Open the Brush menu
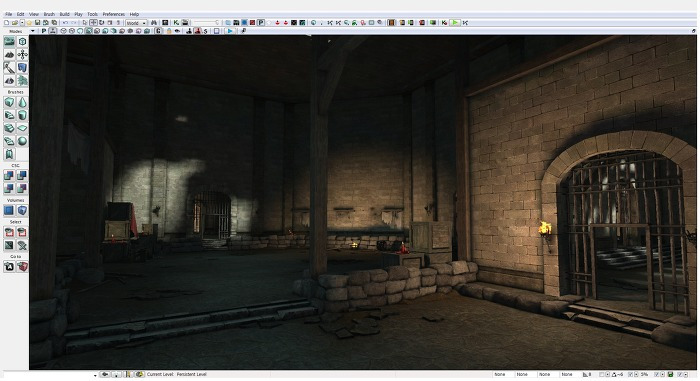Image resolution: width=700 pixels, height=381 pixels. [49, 14]
